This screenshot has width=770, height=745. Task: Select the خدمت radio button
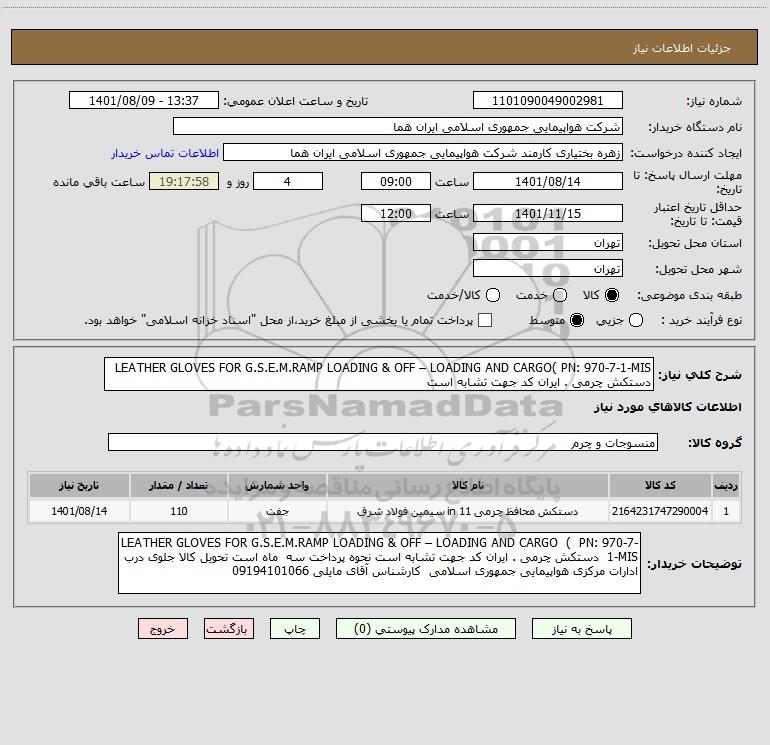click(x=560, y=295)
